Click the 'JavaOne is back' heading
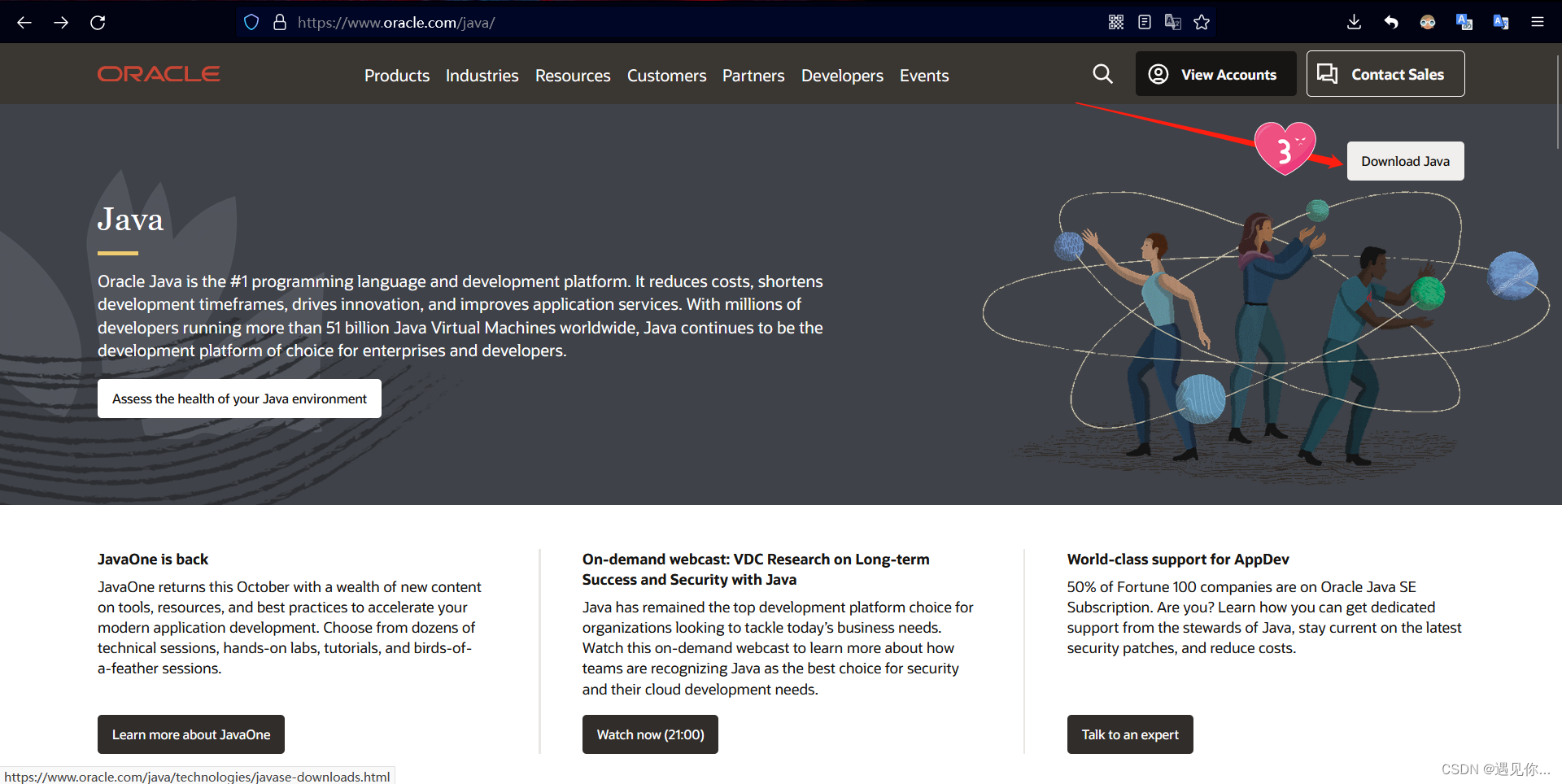1562x784 pixels. click(153, 559)
